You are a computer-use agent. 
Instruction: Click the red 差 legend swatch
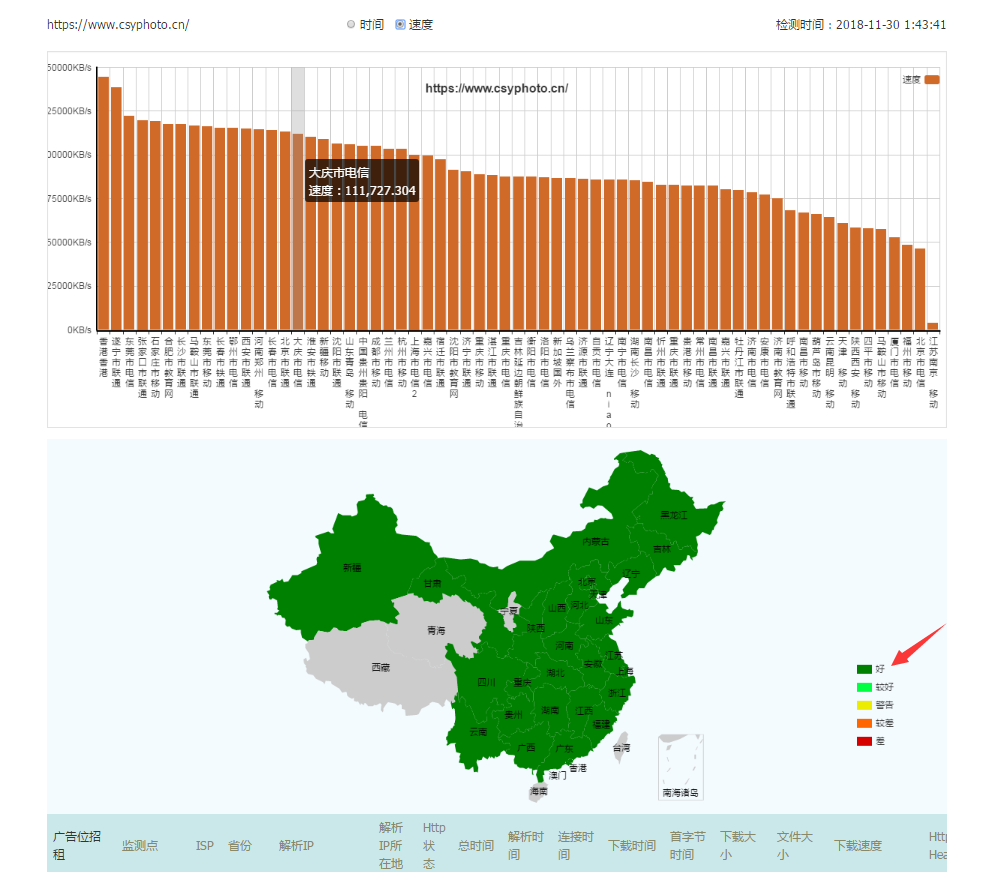coord(864,741)
